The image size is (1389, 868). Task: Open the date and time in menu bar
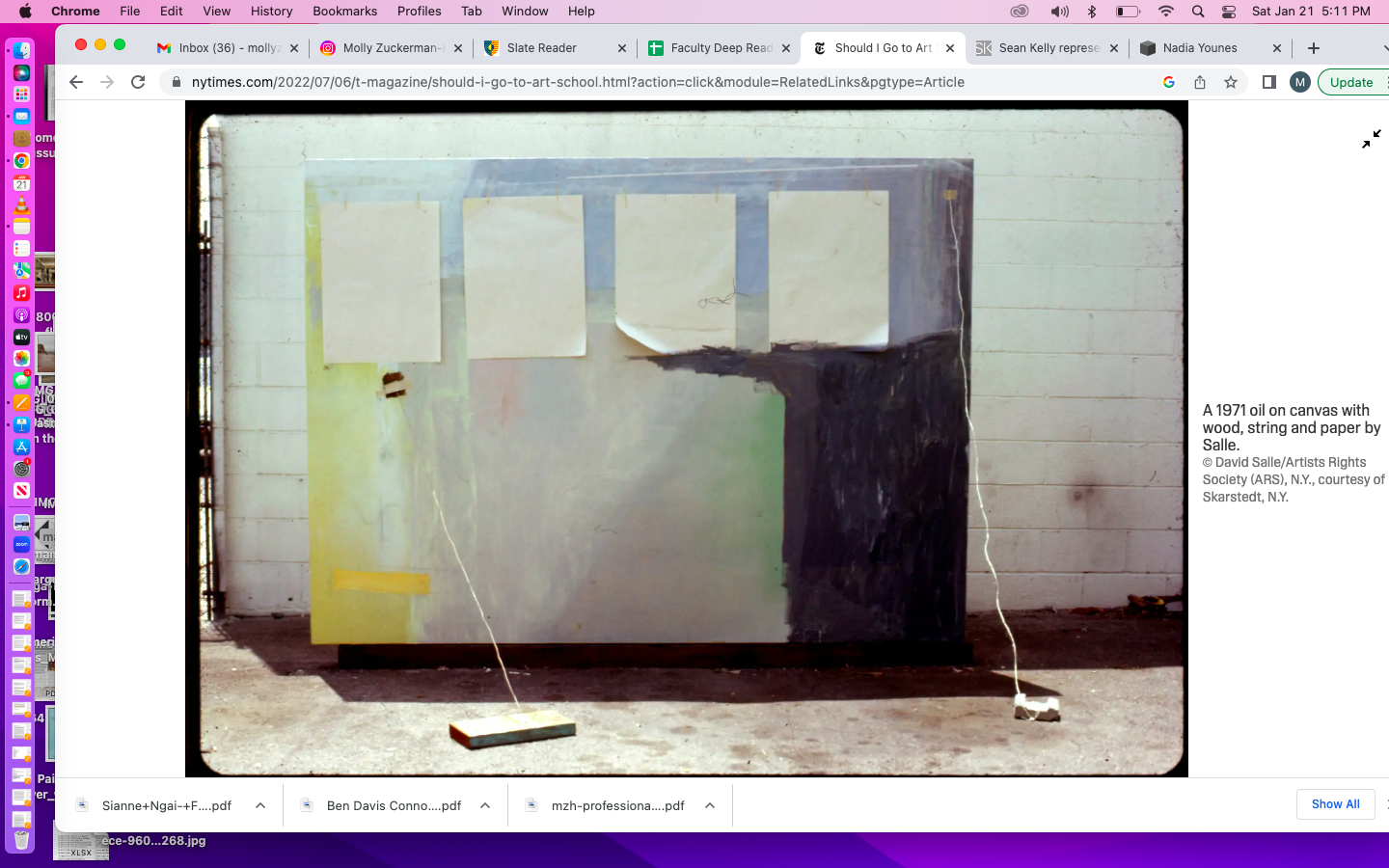click(x=1311, y=12)
